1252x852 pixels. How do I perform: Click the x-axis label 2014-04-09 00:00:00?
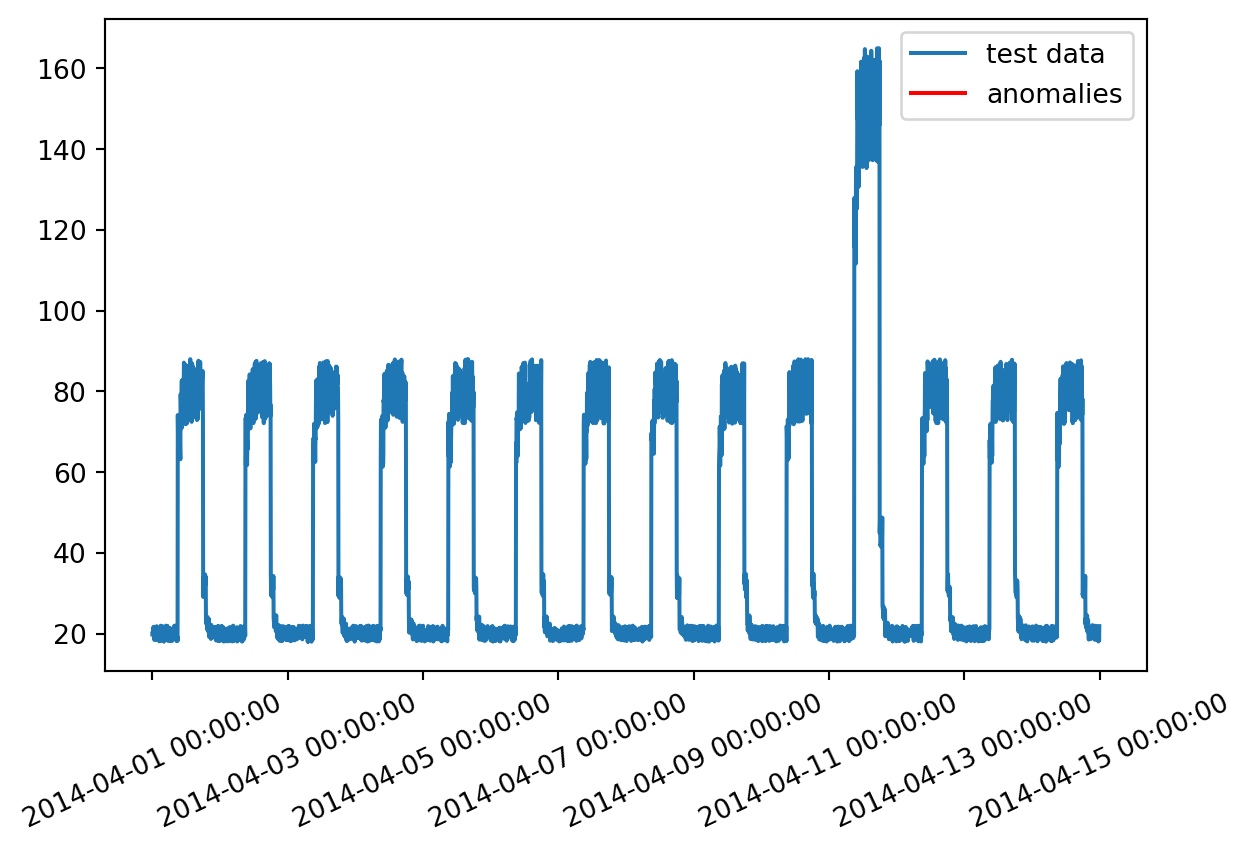[694, 760]
